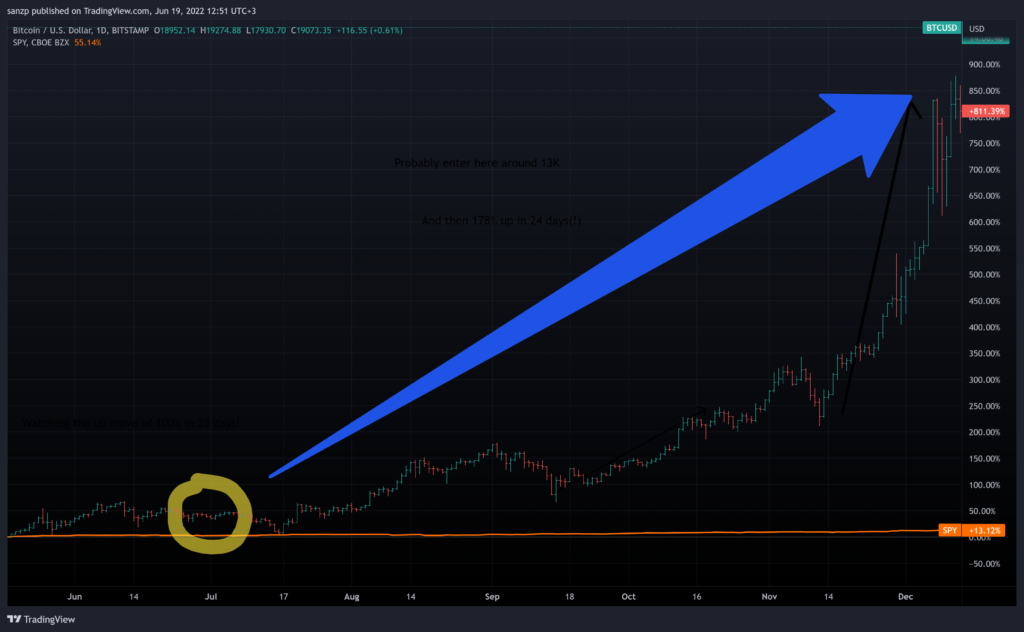Click the TradingView logo at bottom left
Viewport: 1024px width, 632px height.
pyautogui.click(x=41, y=619)
